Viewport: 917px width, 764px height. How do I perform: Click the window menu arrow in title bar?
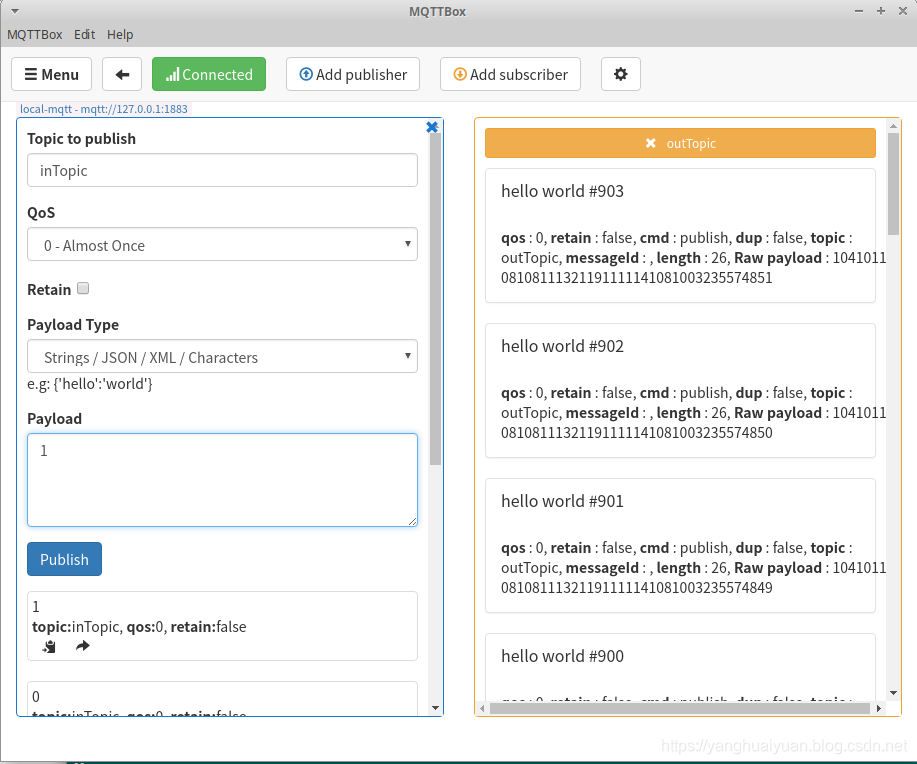point(15,11)
